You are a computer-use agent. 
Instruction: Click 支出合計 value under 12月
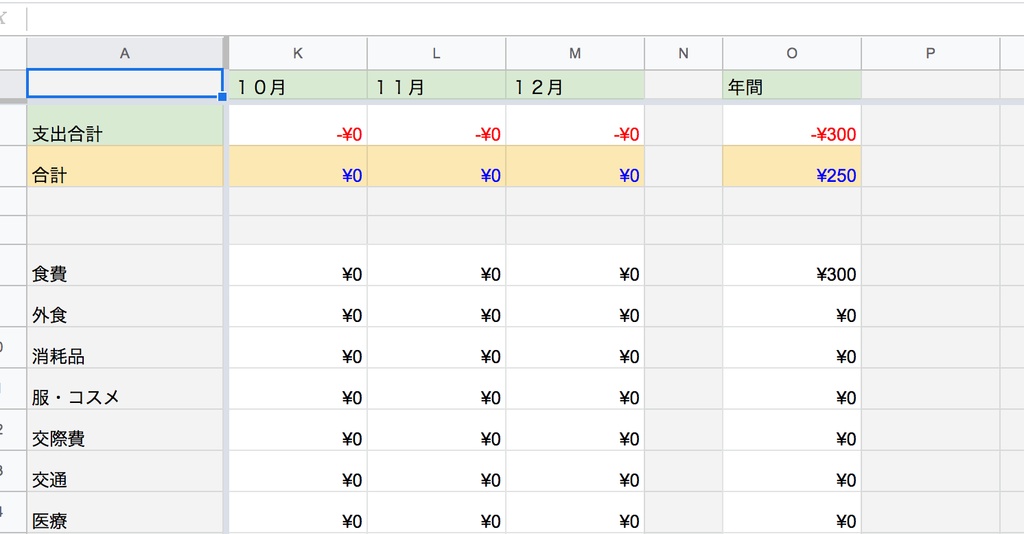[575, 125]
